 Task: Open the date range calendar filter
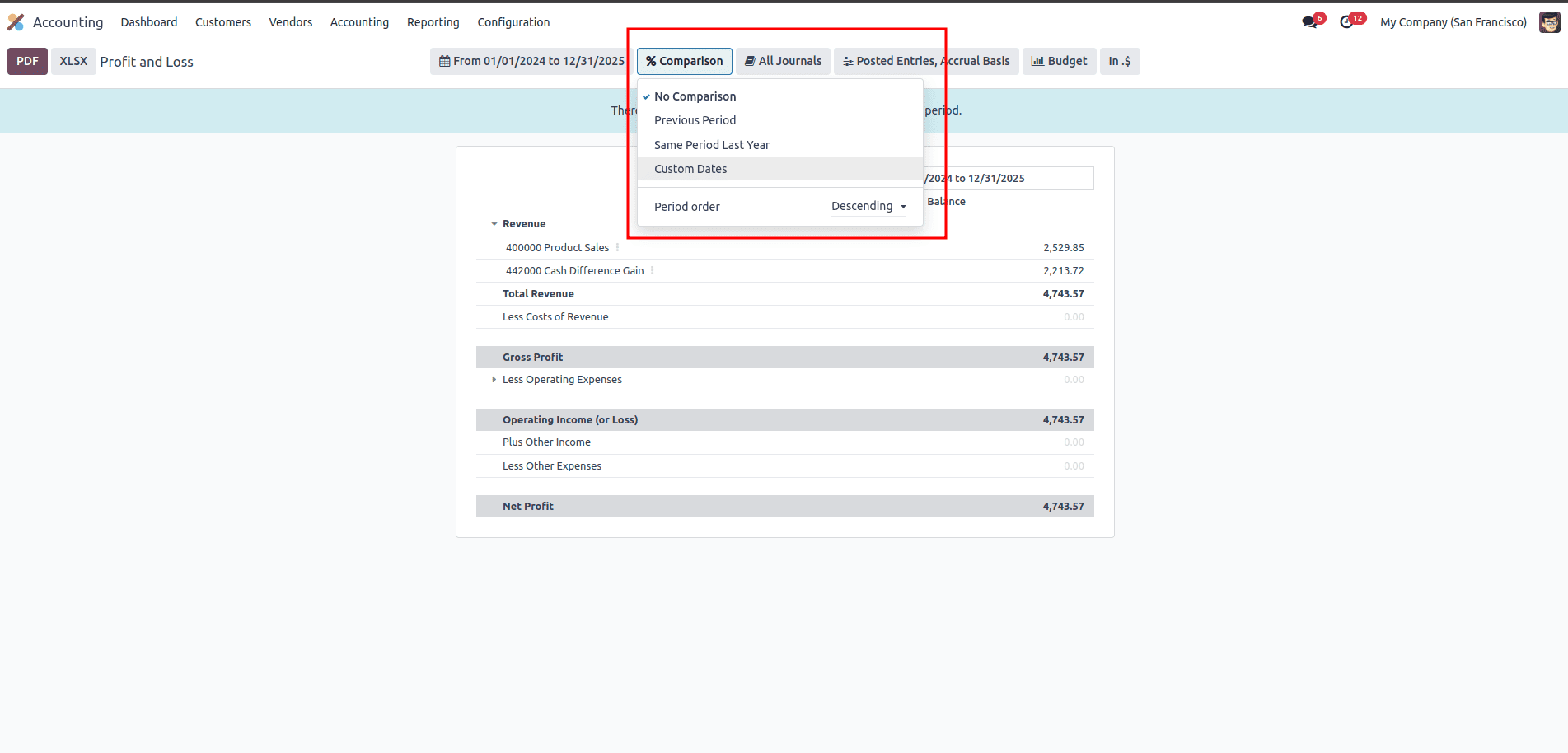tap(531, 61)
